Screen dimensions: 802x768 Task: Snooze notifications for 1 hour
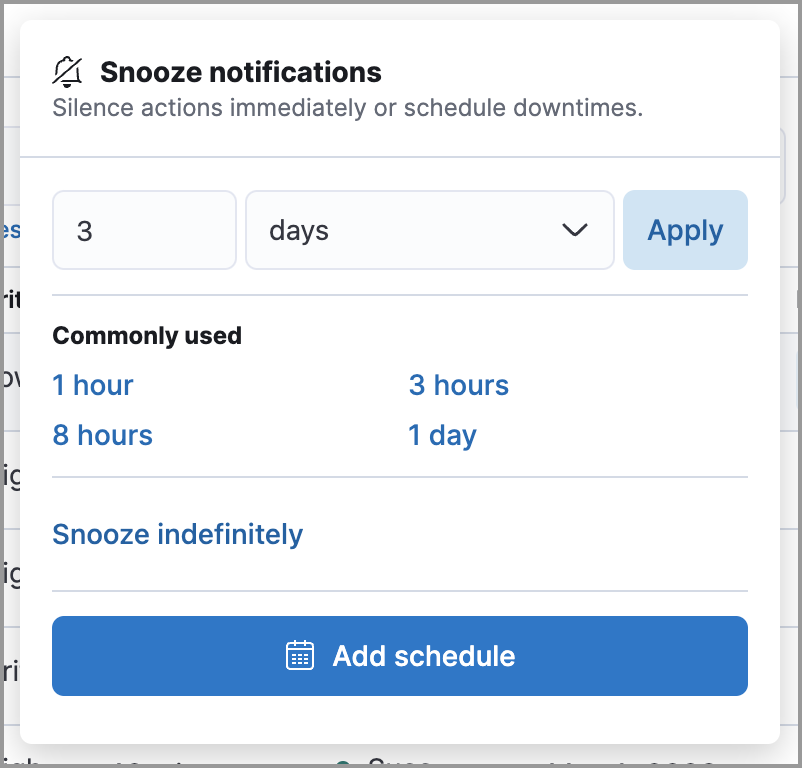point(92,385)
